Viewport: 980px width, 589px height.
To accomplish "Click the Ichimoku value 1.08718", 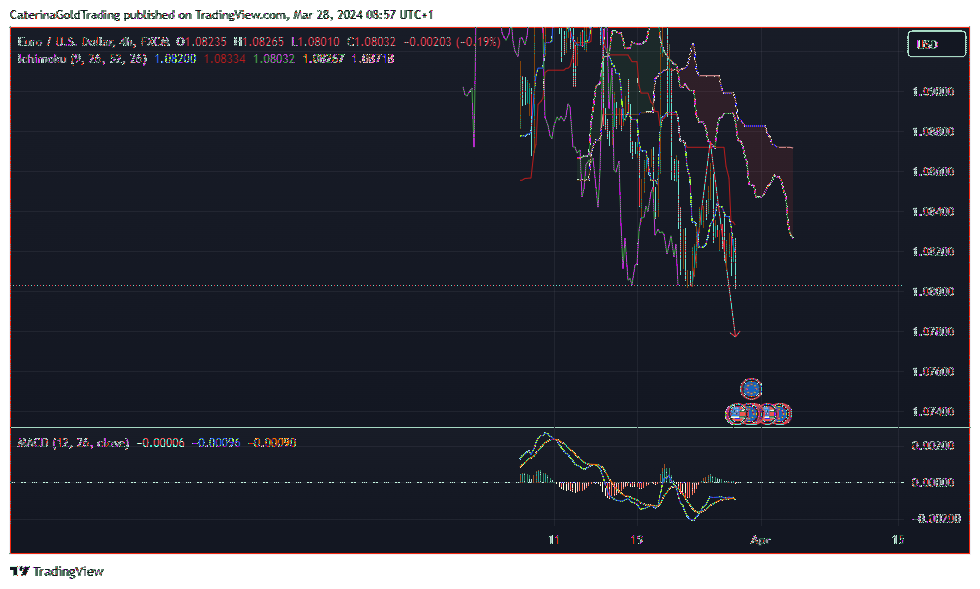I will 372,59.
